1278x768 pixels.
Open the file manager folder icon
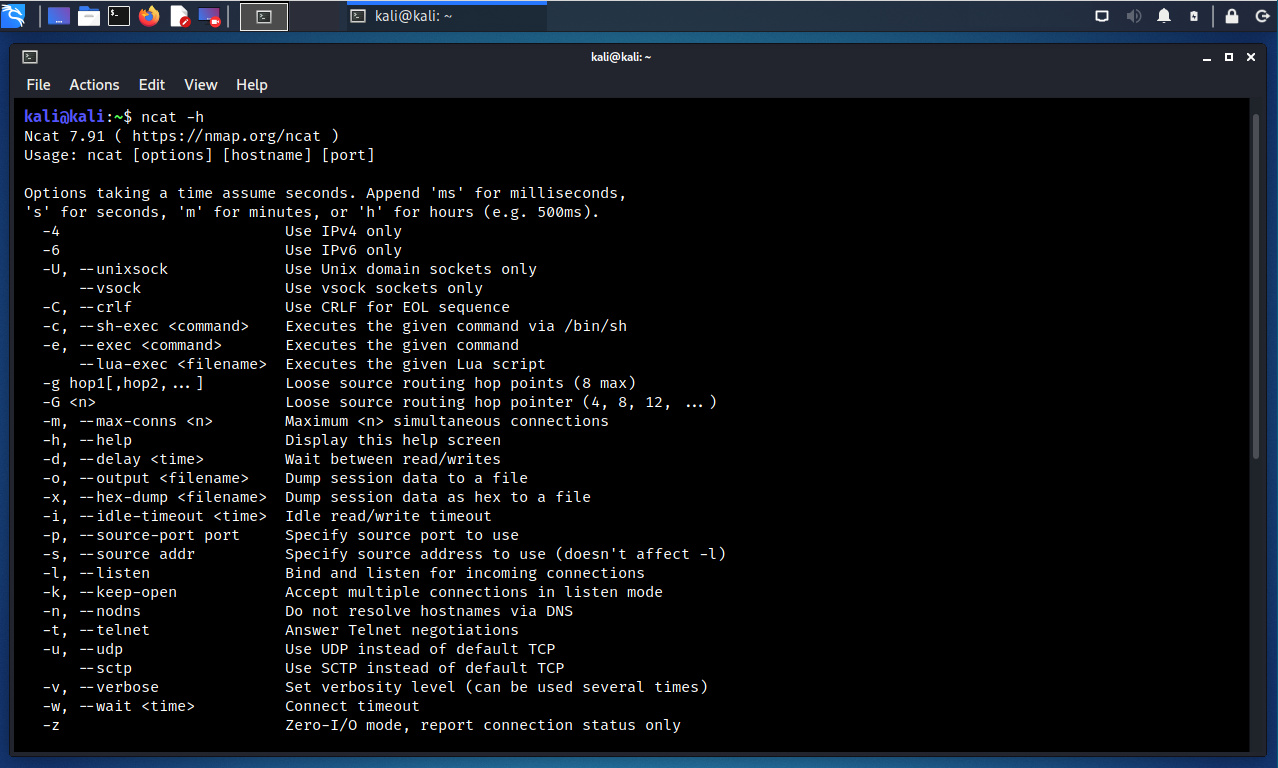click(x=89, y=16)
